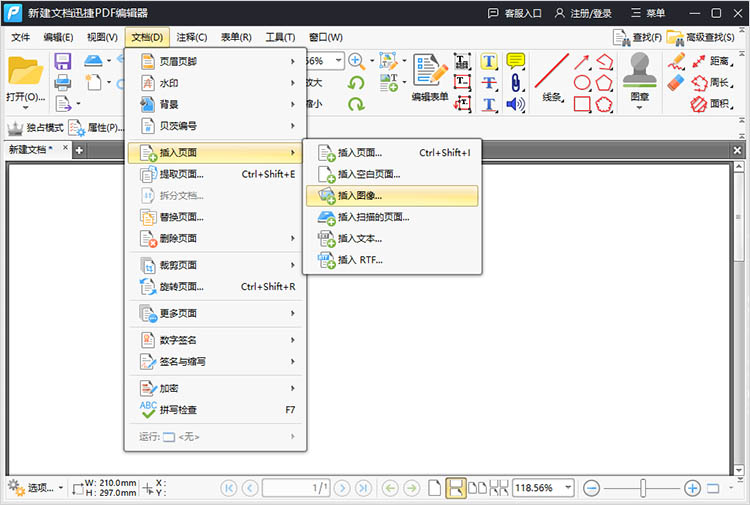Enable Exclusive mode crown button

pyautogui.click(x=35, y=127)
